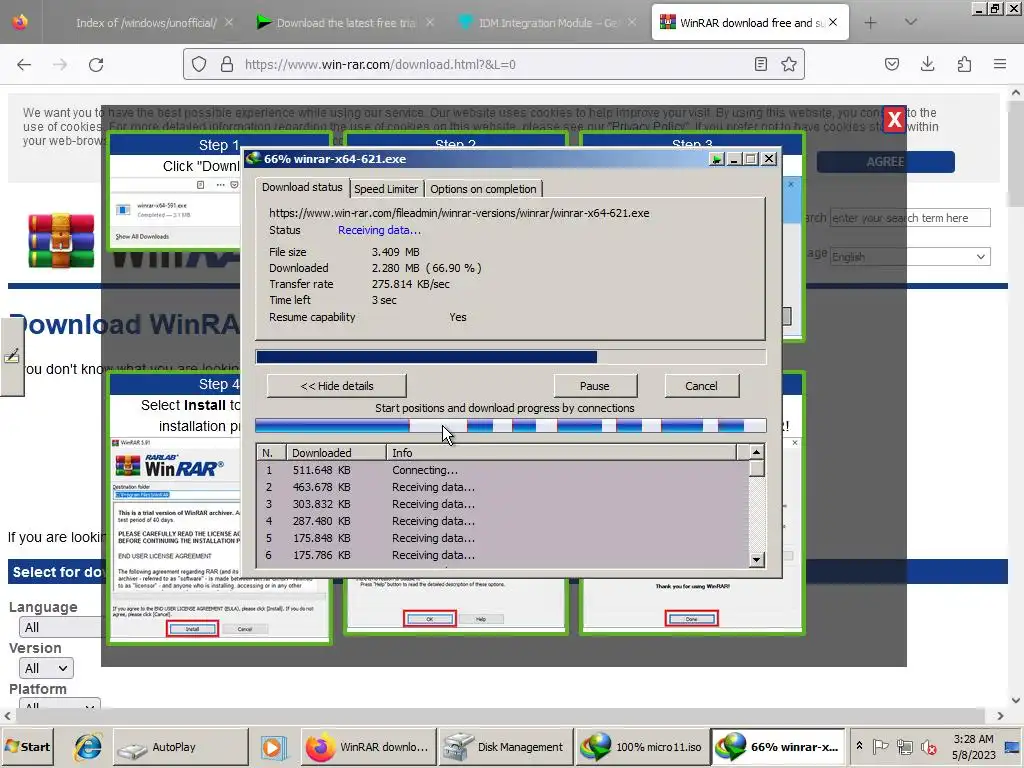Click the WinRAR books logo
Image resolution: width=1024 pixels, height=768 pixels.
(x=61, y=240)
